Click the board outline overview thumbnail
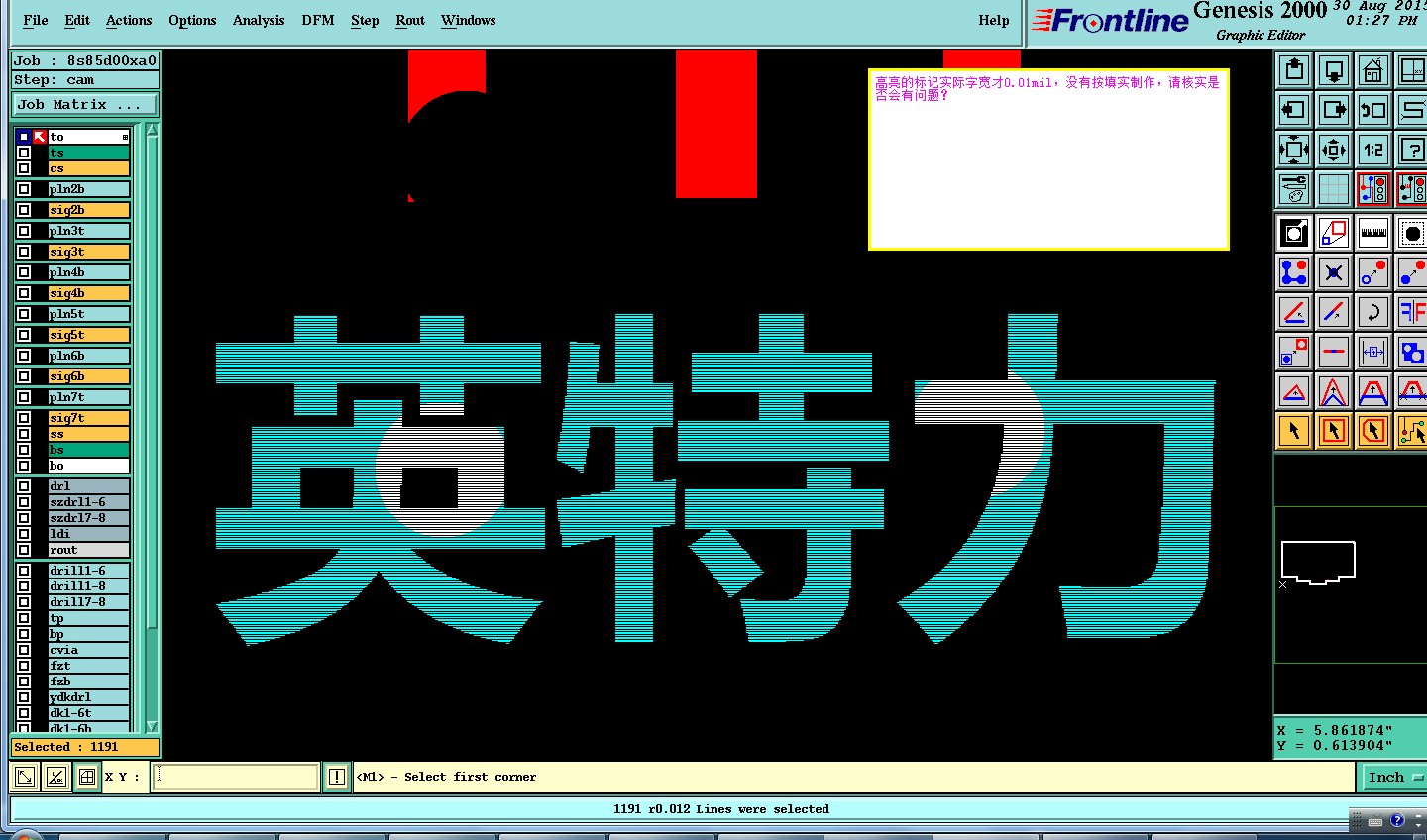The image size is (1427, 840). pyautogui.click(x=1318, y=563)
